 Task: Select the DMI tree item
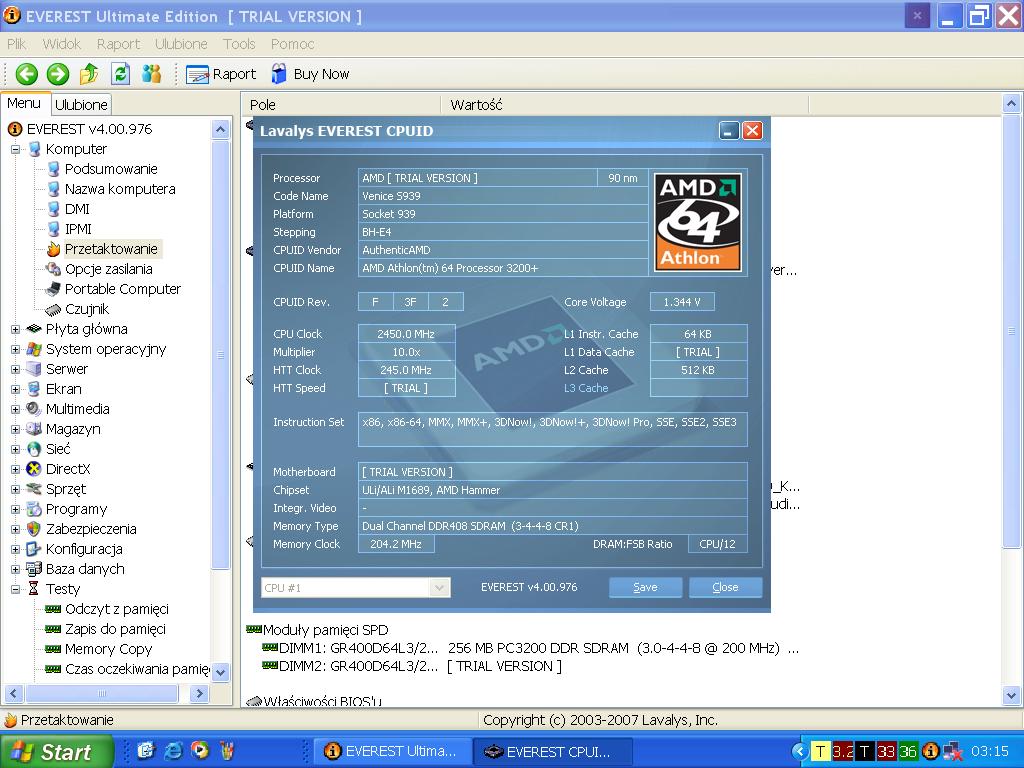pos(77,209)
